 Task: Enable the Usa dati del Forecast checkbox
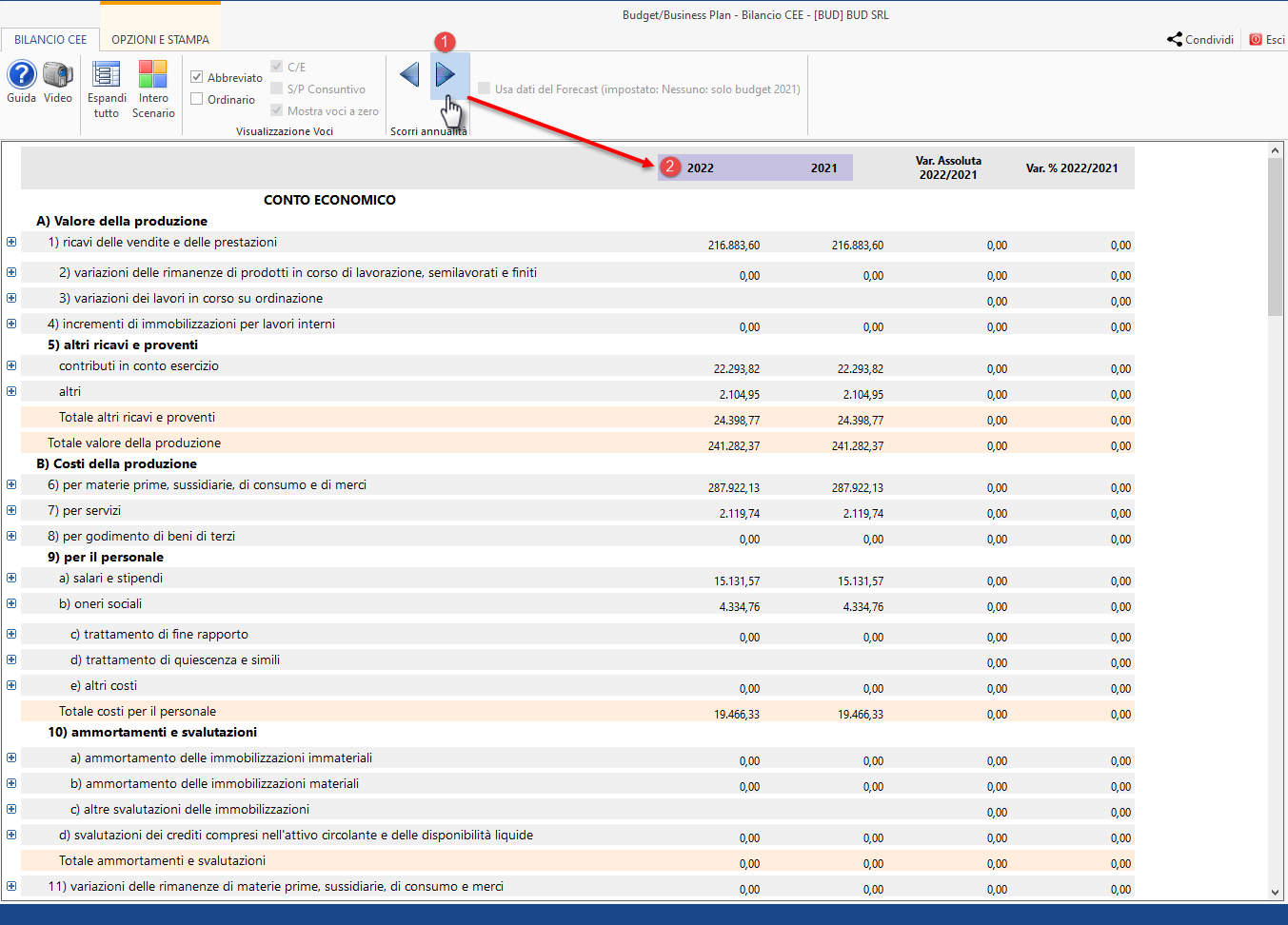(485, 89)
